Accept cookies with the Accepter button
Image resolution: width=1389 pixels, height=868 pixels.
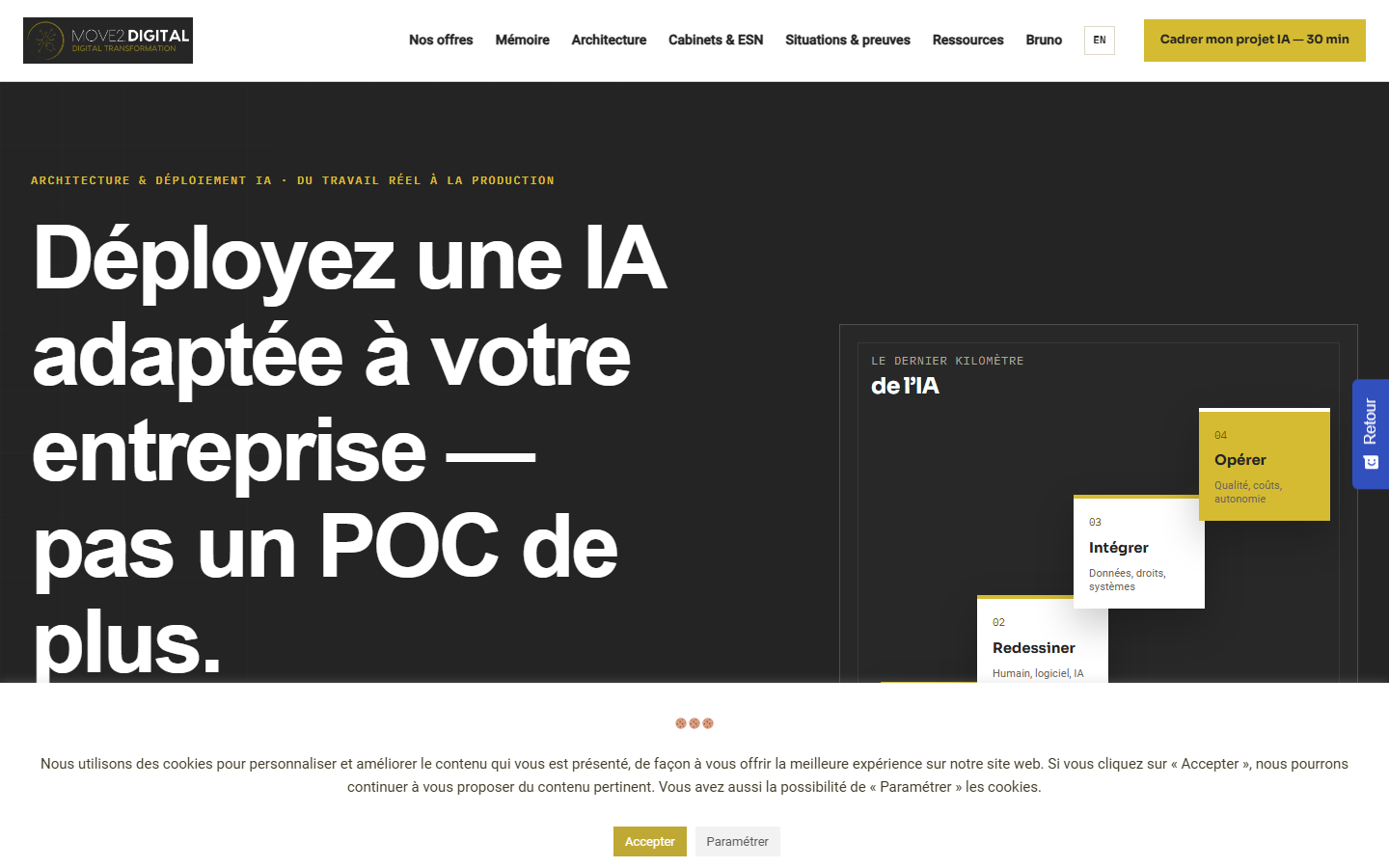coord(650,841)
